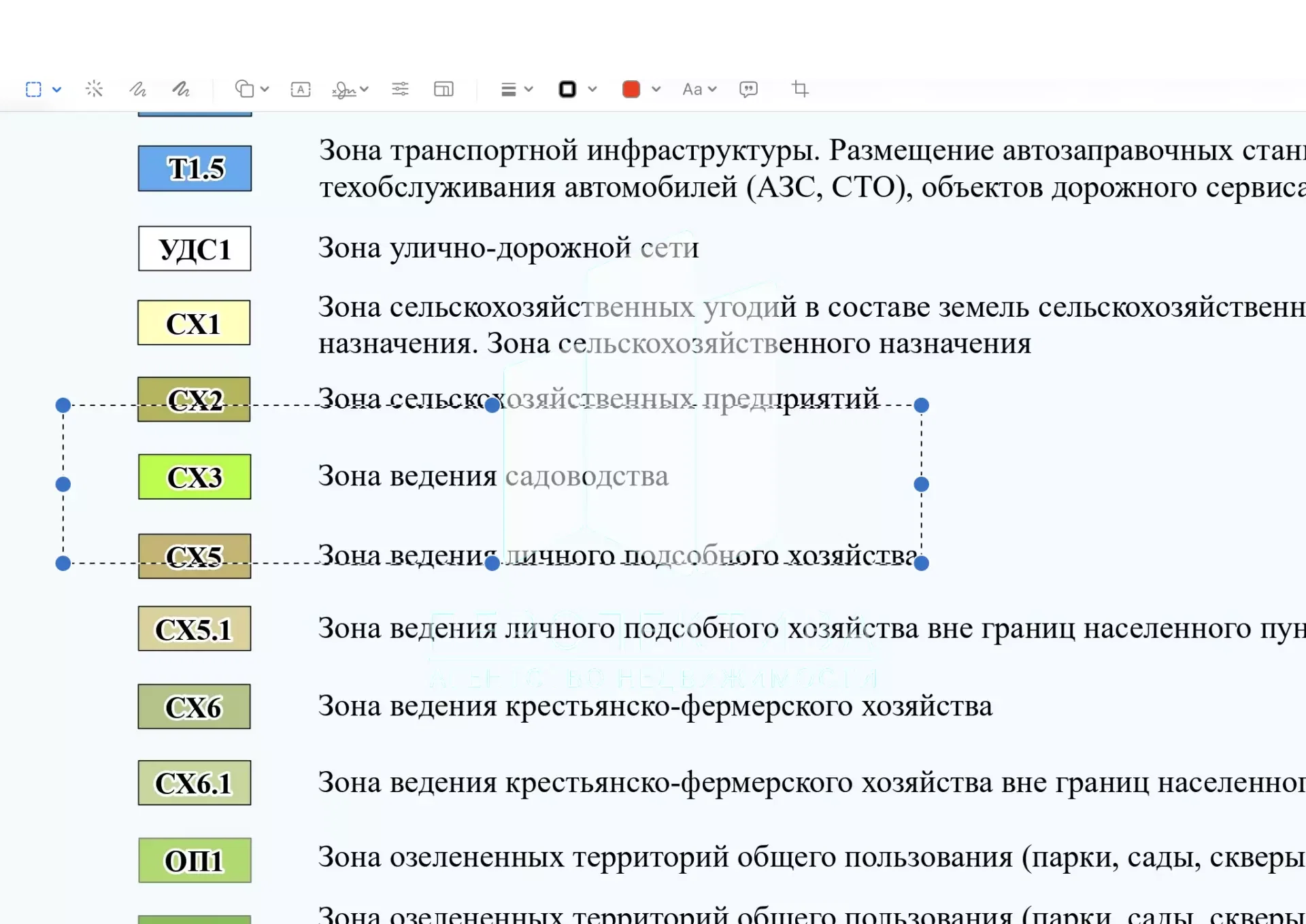
Task: Click the bright green СХ3 zone label
Action: [195, 477]
